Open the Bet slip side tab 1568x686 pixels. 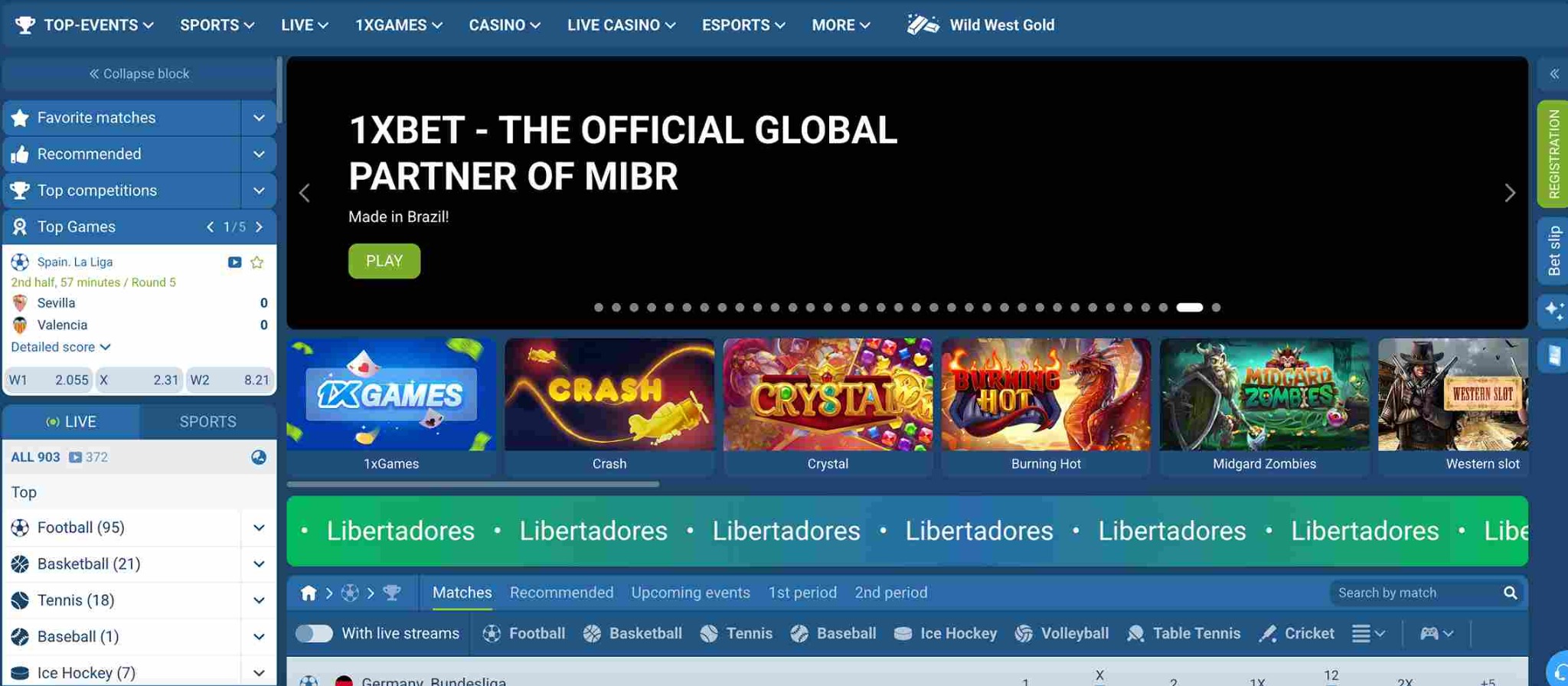[x=1553, y=251]
